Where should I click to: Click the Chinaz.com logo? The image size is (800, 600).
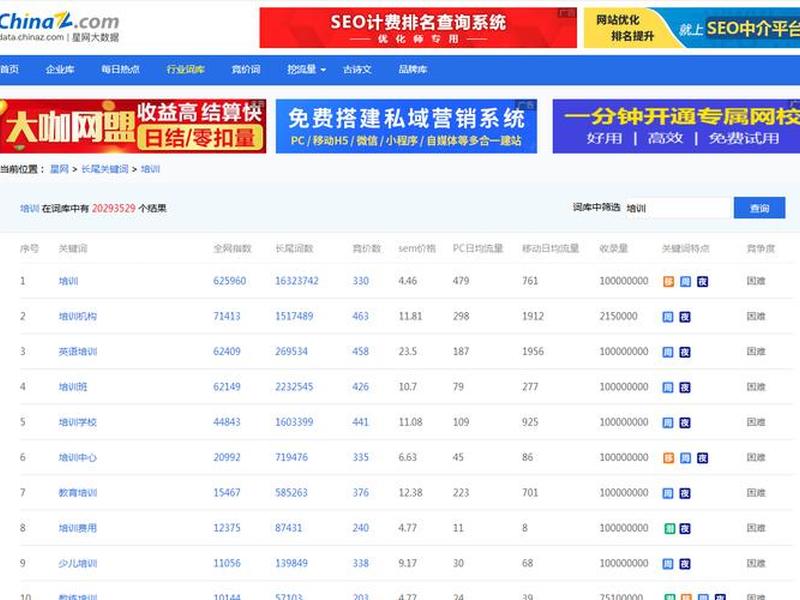[59, 27]
